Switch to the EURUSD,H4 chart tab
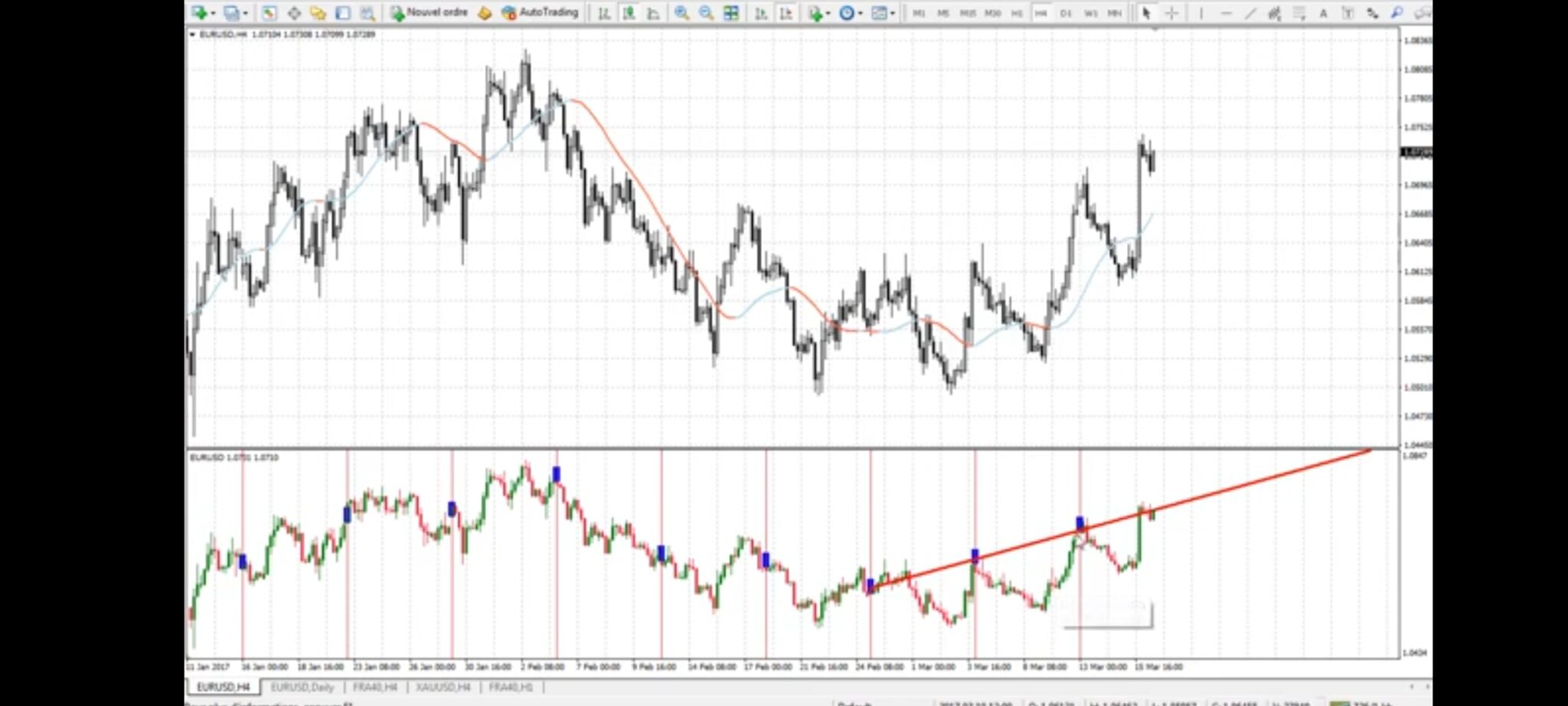 224,687
